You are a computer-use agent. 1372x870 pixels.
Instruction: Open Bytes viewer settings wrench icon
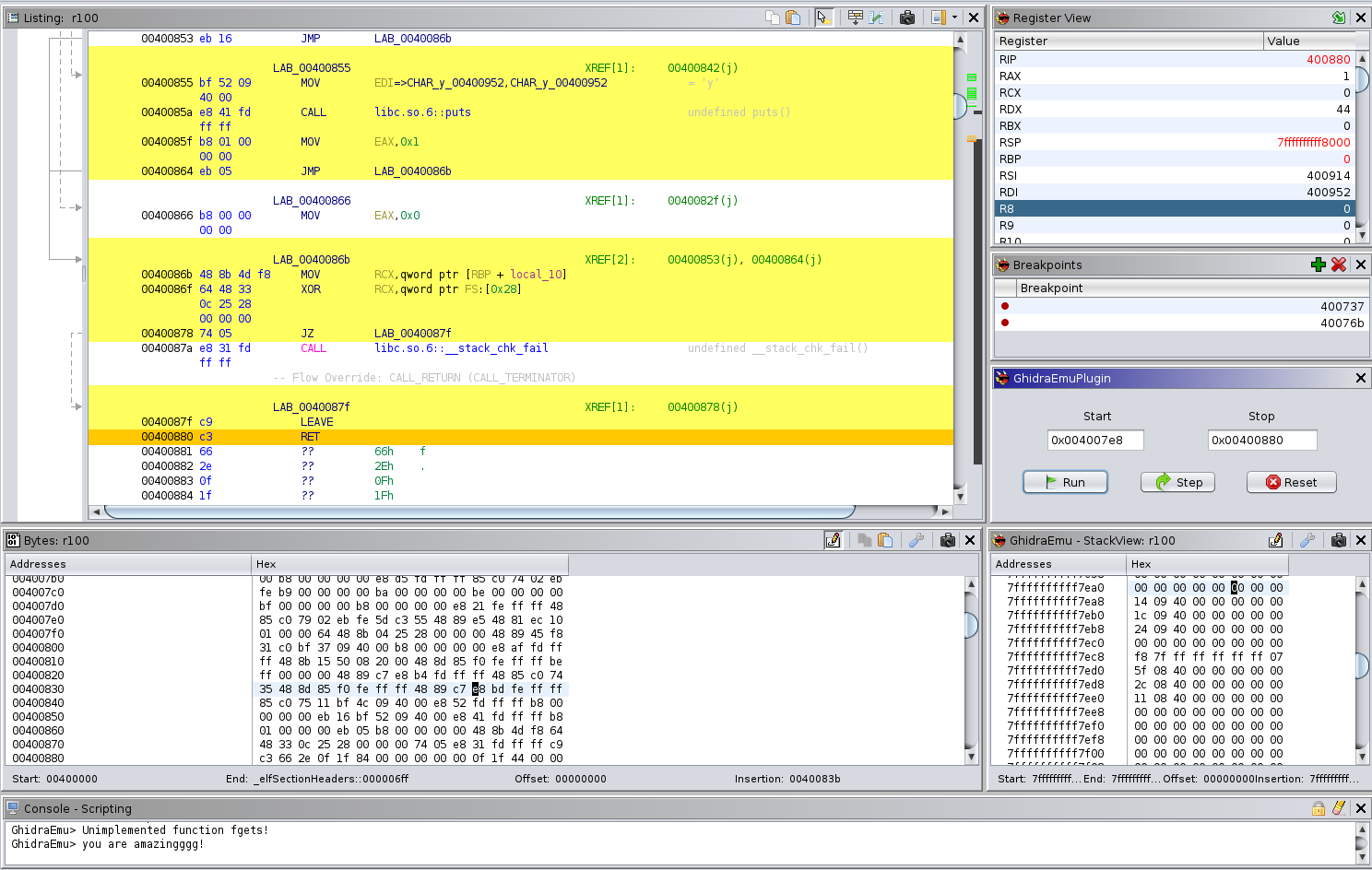tap(917, 540)
